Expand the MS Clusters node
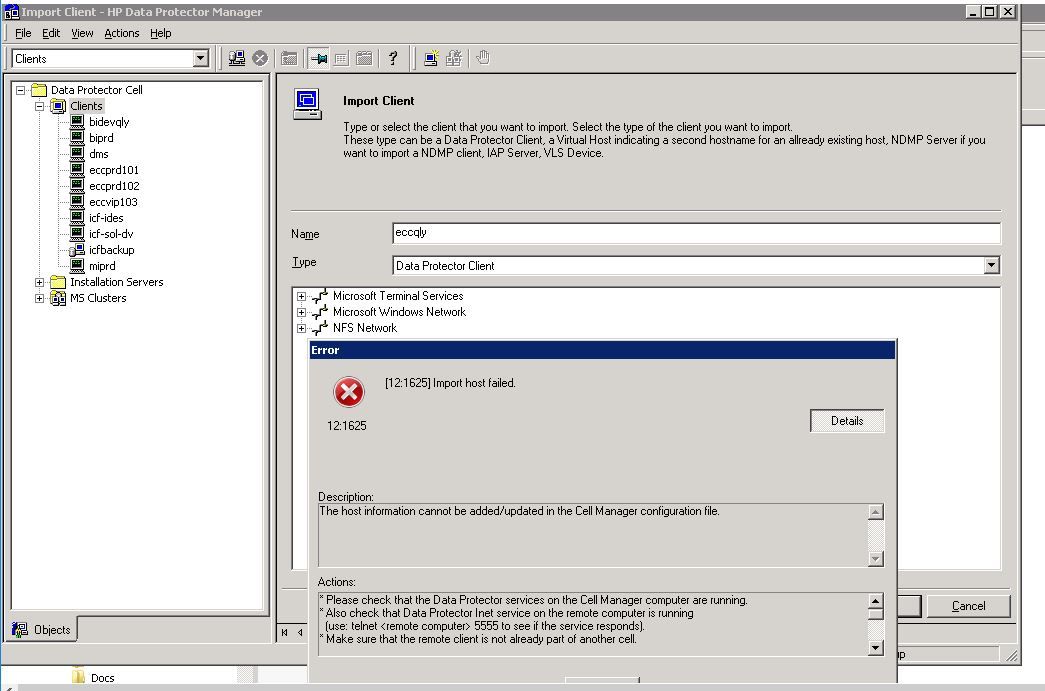This screenshot has width=1045, height=691. click(39, 299)
